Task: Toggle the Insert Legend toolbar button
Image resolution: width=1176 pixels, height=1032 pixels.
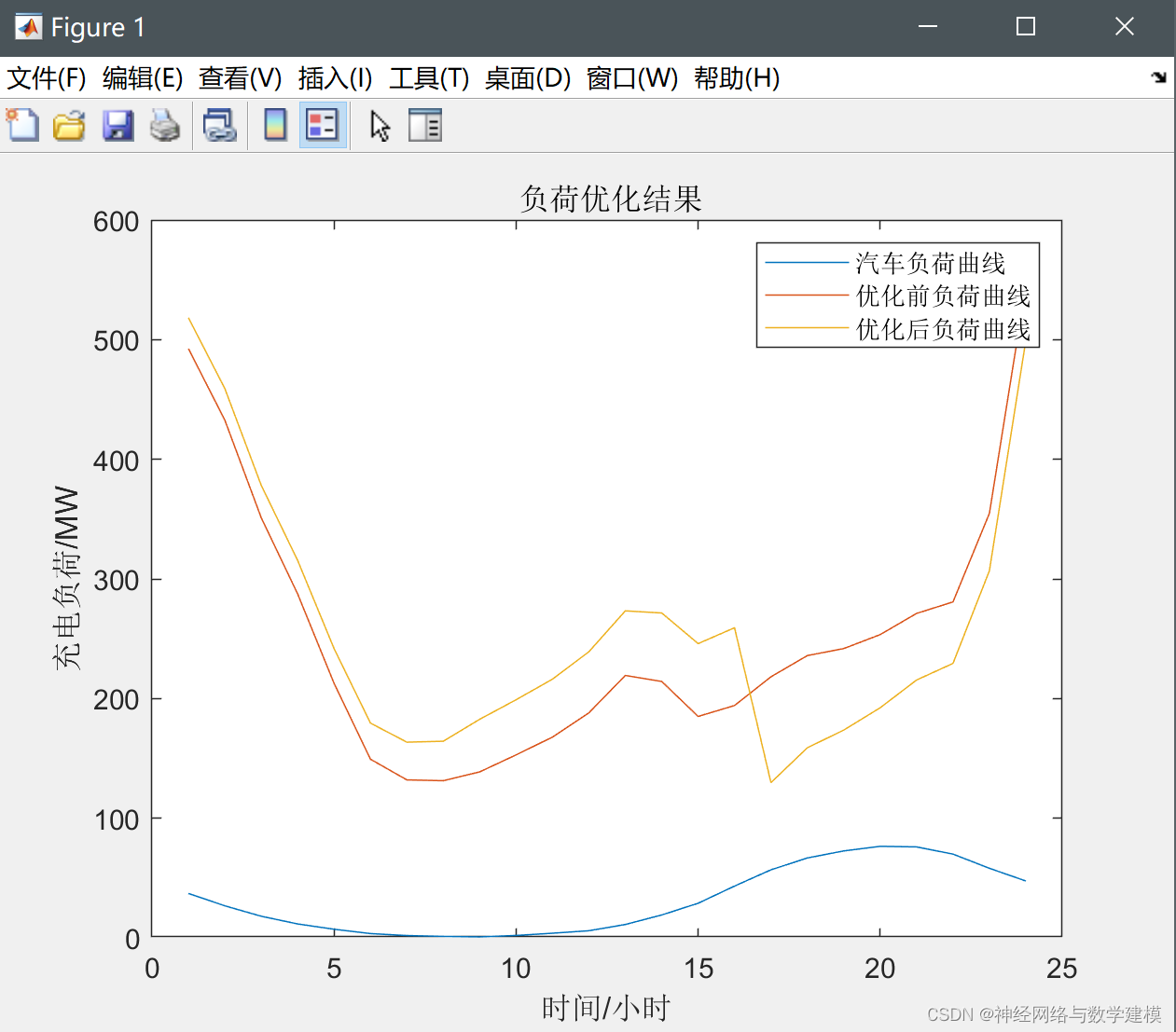Action: (323, 125)
